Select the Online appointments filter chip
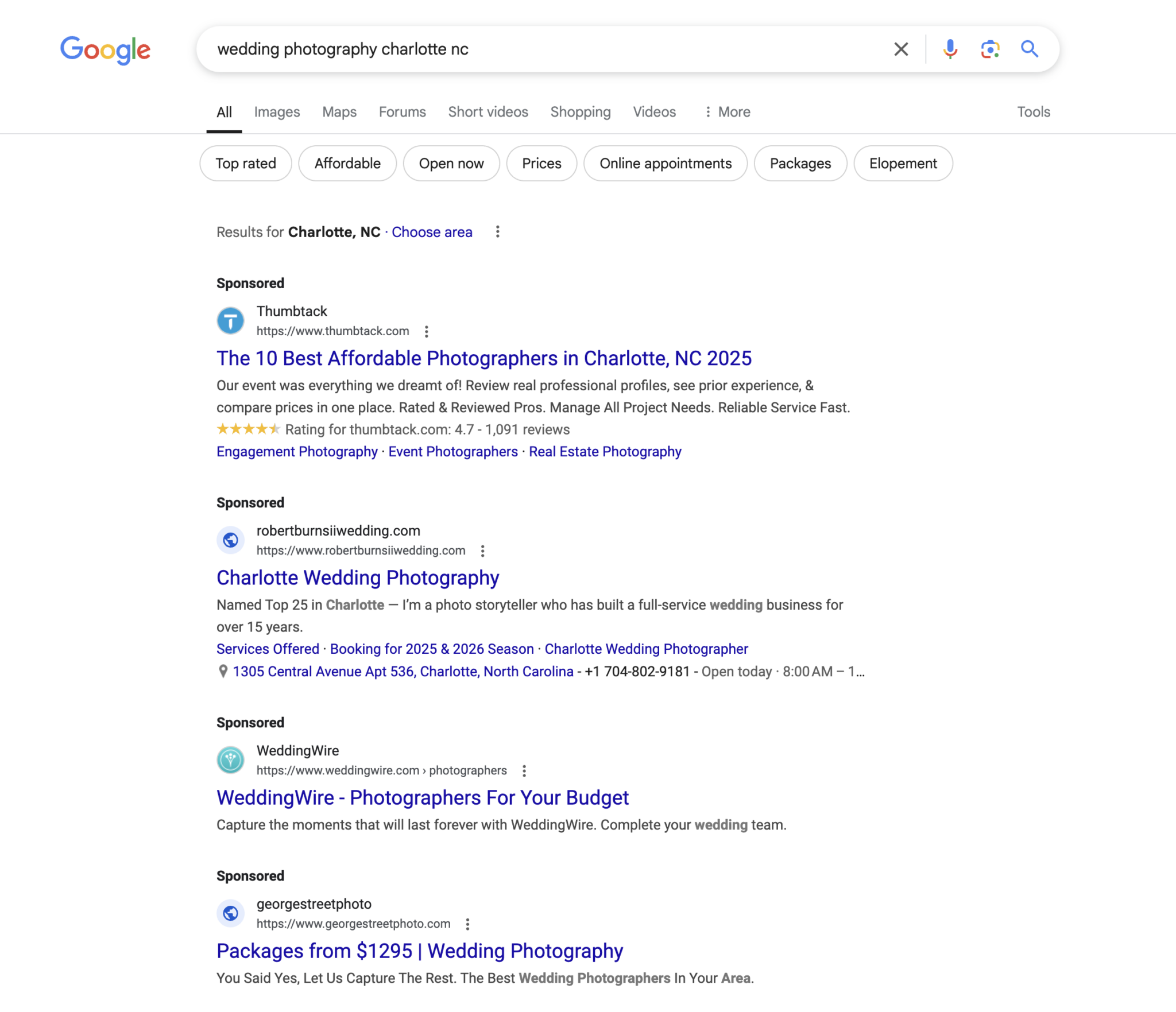The image size is (1176, 1012). pos(666,164)
